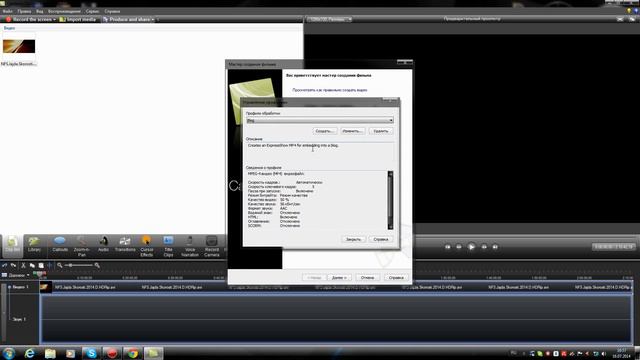Click the profile details vertical scrollbar
The height and width of the screenshot is (360, 640).
coord(390,200)
